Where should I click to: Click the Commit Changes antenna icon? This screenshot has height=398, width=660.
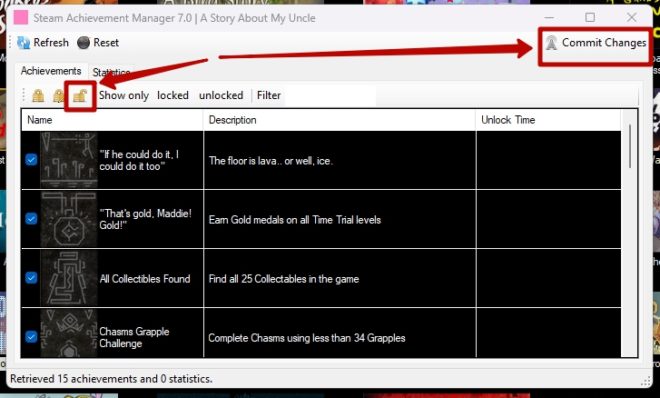click(551, 42)
